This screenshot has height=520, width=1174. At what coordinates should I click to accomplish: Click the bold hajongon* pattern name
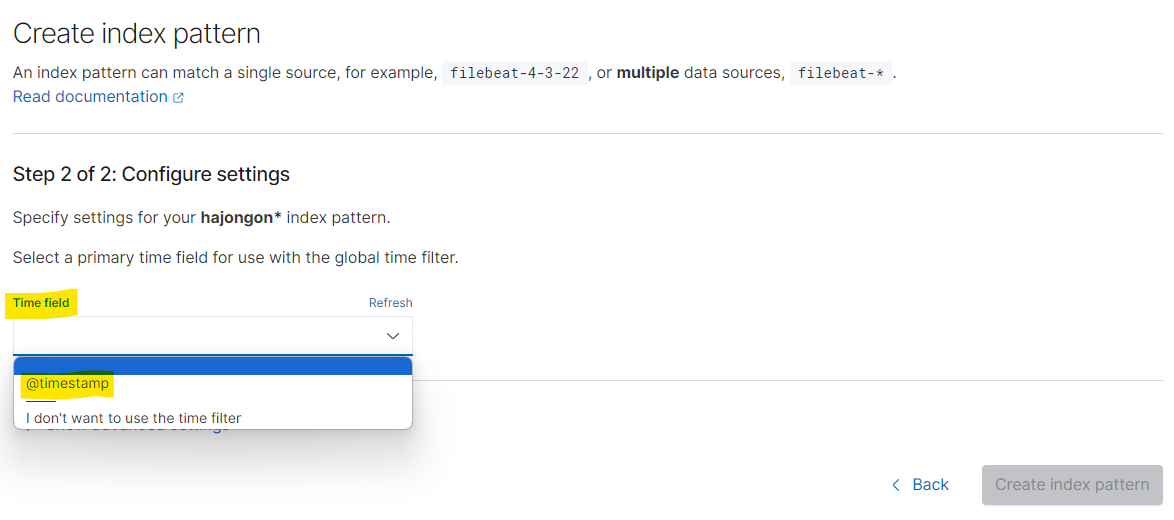click(x=240, y=217)
